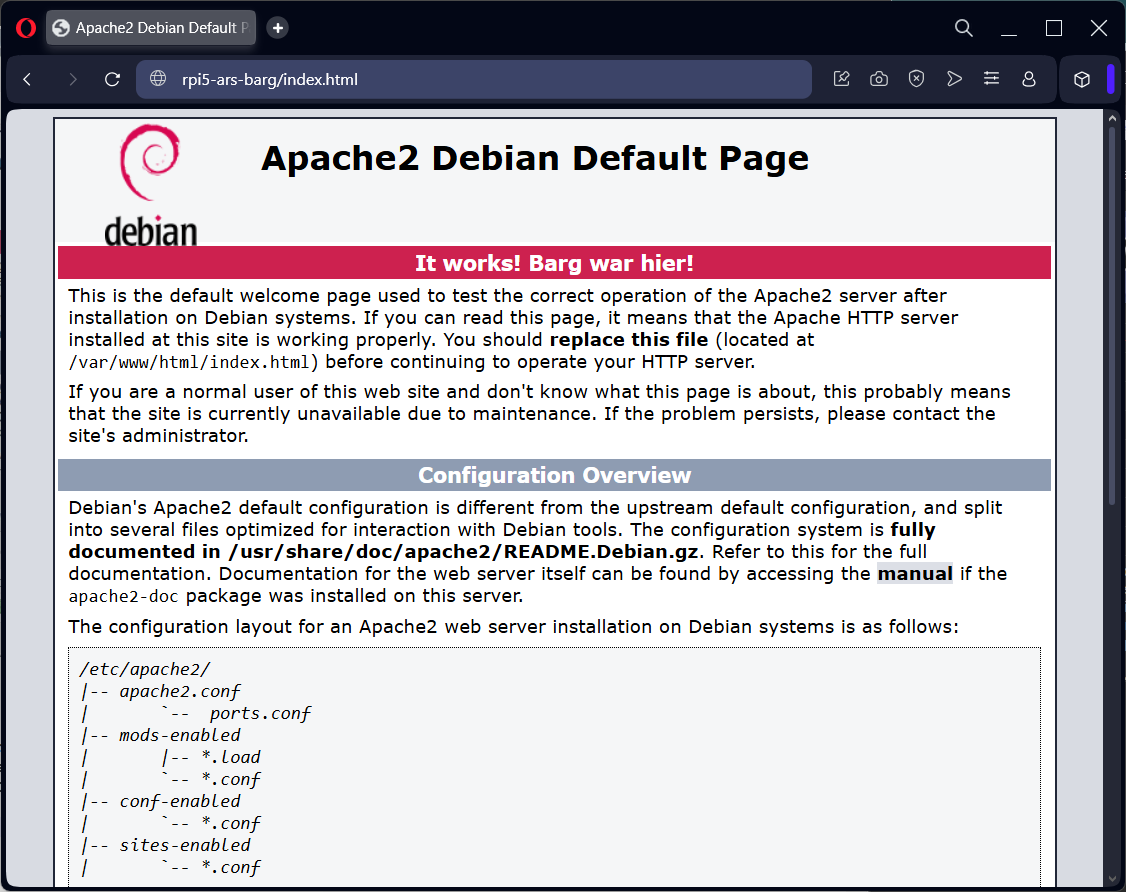This screenshot has height=892, width=1126.
Task: Click the purple sidebar toggle strip
Action: (x=1110, y=79)
